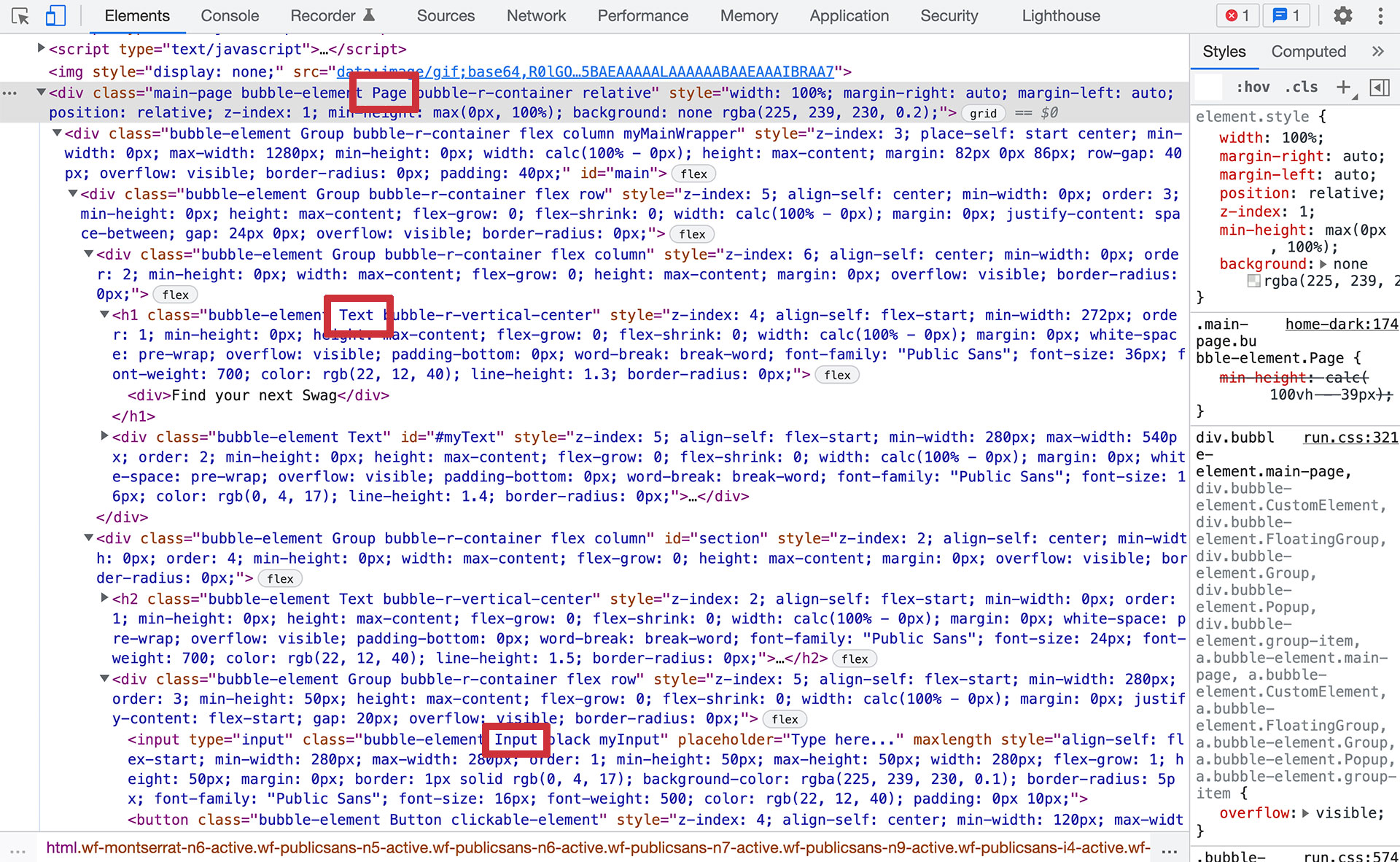Open the Performance tab
This screenshot has width=1400, height=862.
[642, 16]
